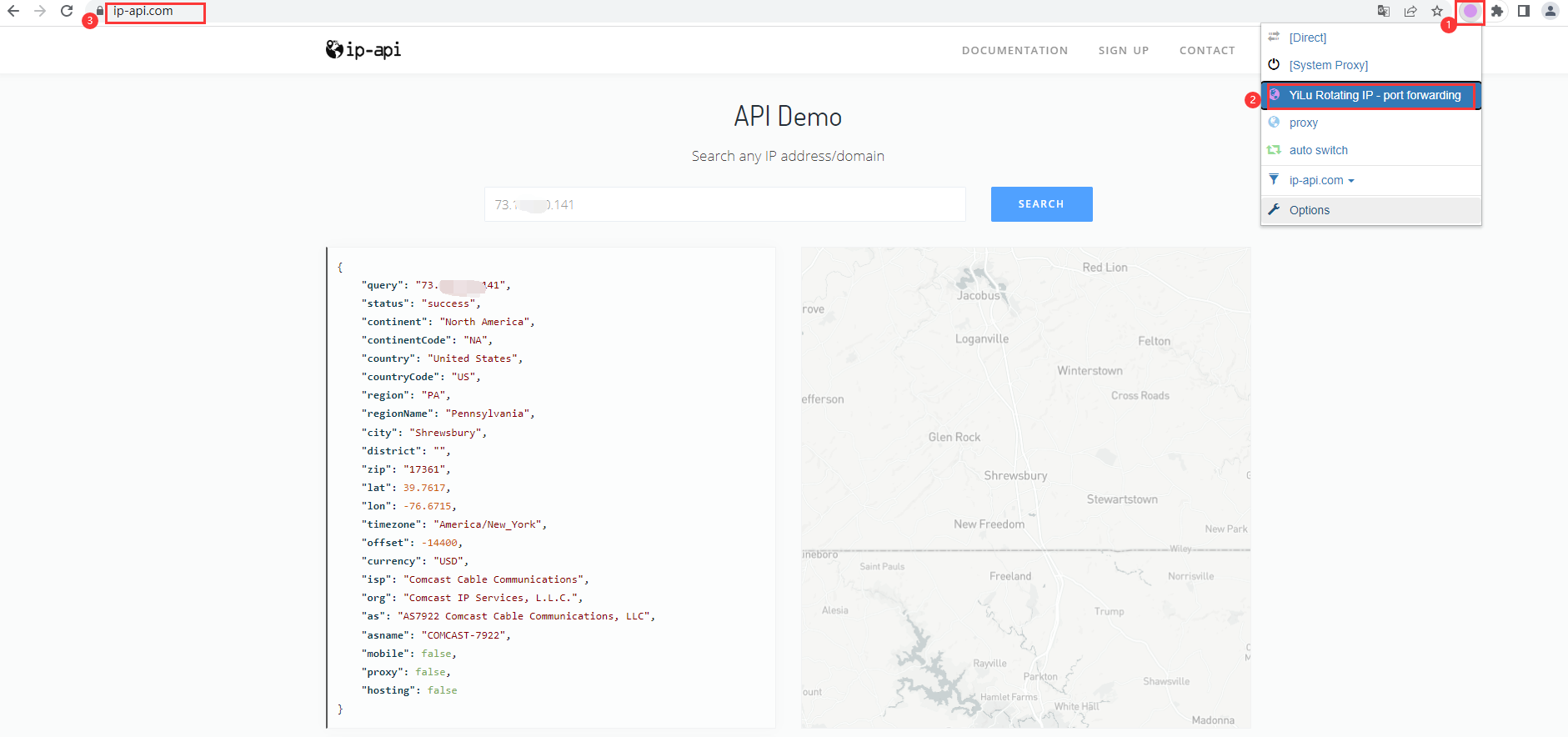Focus the IP address search field

coord(724,204)
